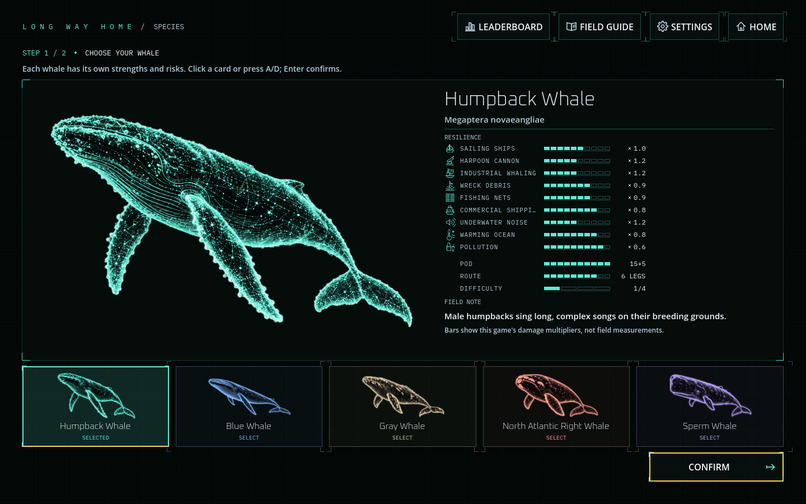Click the Wreck Debris icon

pyautogui.click(x=450, y=185)
